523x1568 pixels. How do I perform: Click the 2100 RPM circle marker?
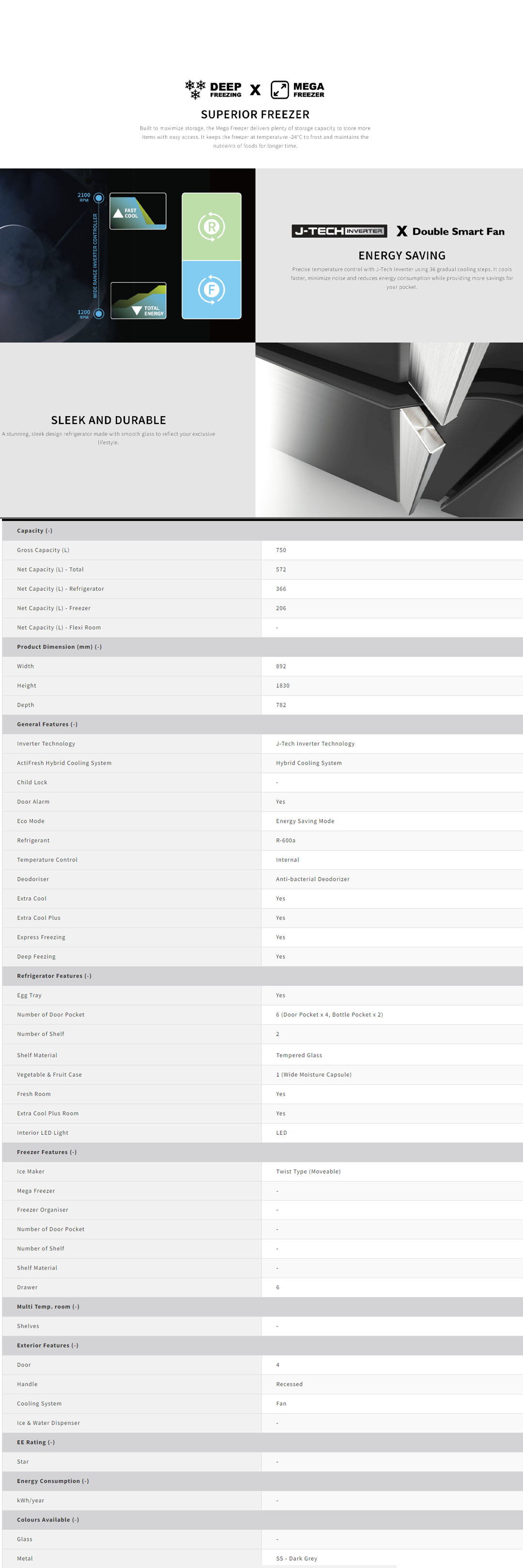(x=99, y=198)
